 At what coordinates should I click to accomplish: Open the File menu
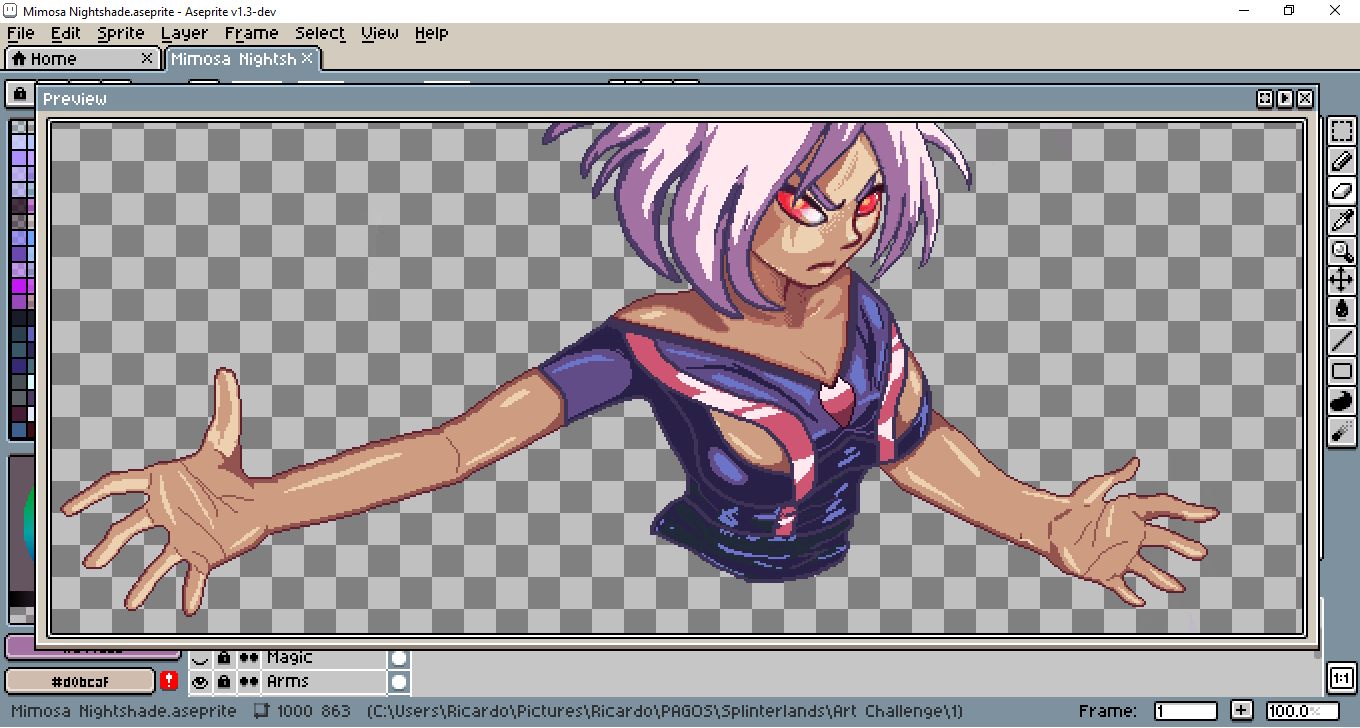[20, 33]
